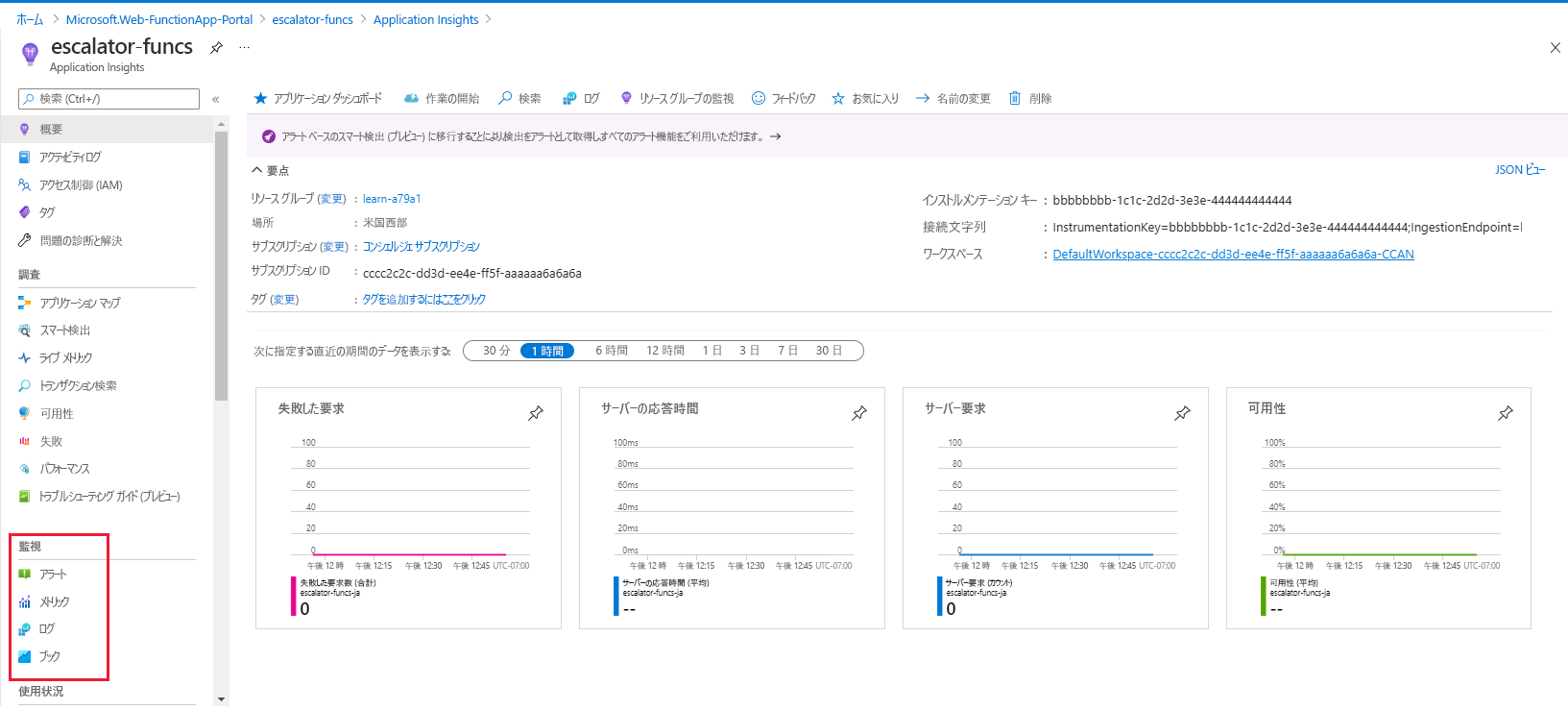Go to Microsoft.Web-FunctionApp-Portal breadcrumb

pos(159,19)
